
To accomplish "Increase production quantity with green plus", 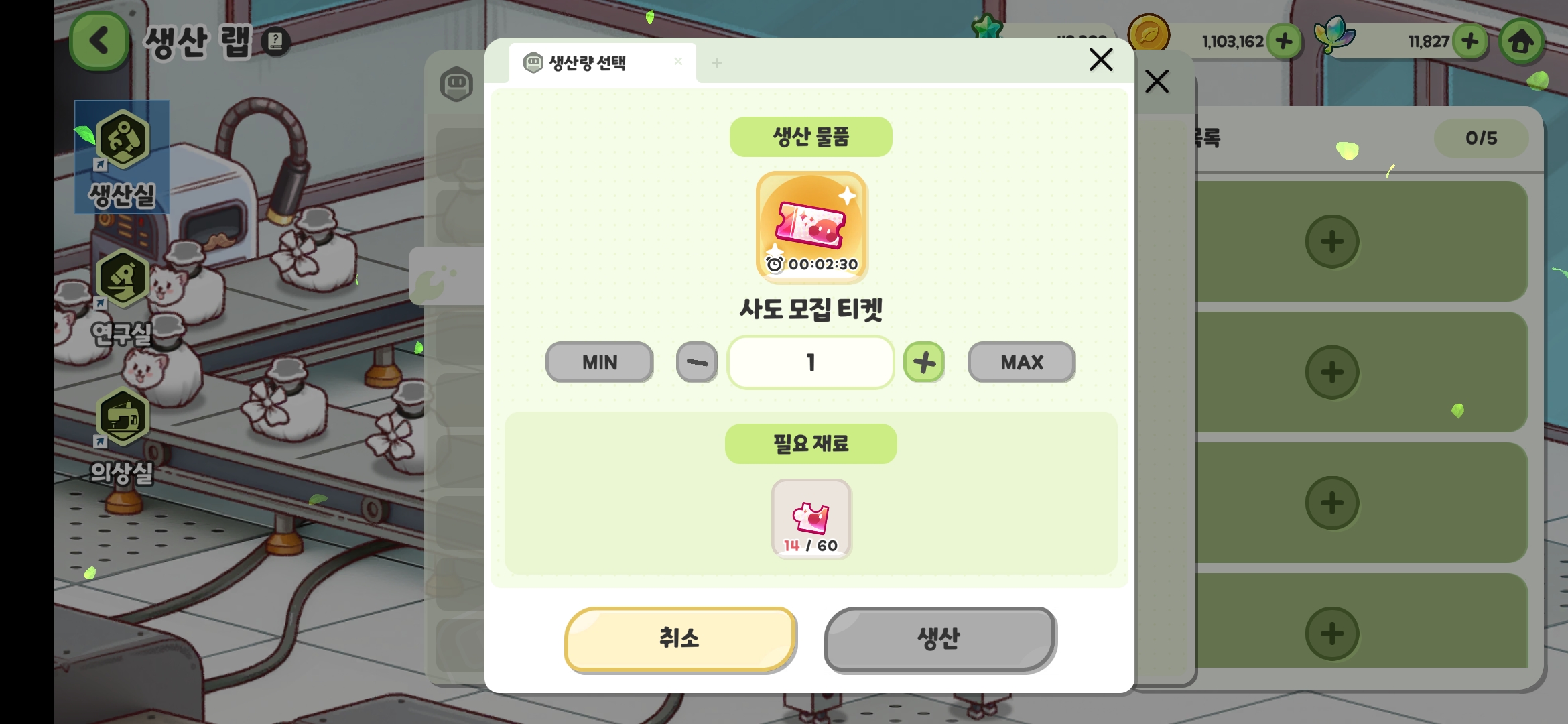I will [x=924, y=362].
